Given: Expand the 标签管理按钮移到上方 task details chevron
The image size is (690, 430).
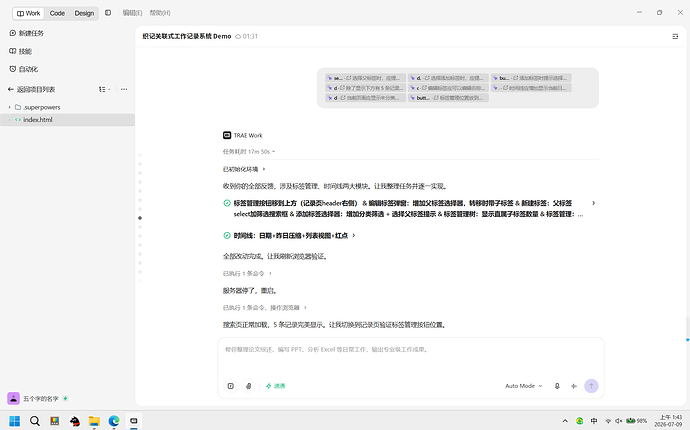Looking at the screenshot, I should pyautogui.click(x=593, y=203).
